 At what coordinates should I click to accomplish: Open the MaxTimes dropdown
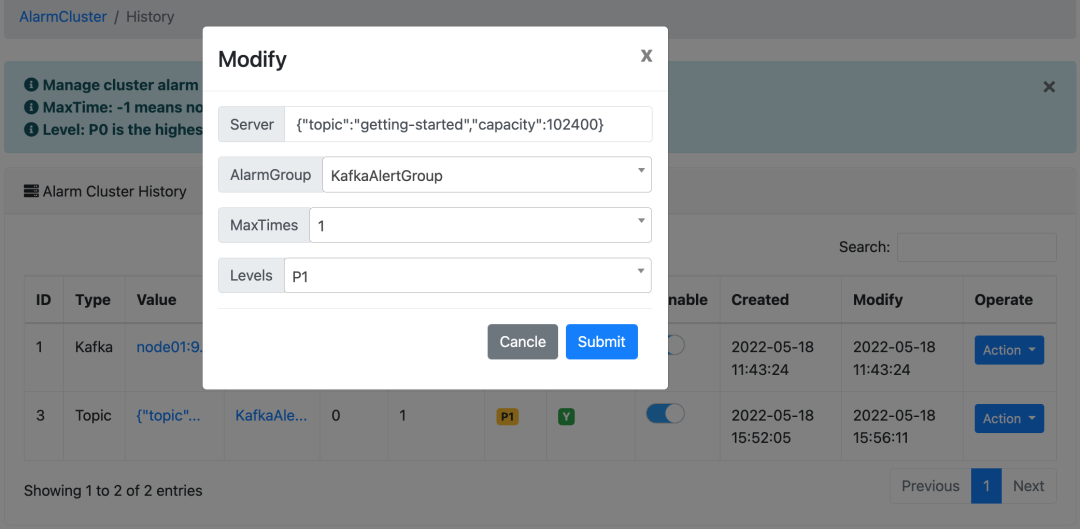coord(480,225)
